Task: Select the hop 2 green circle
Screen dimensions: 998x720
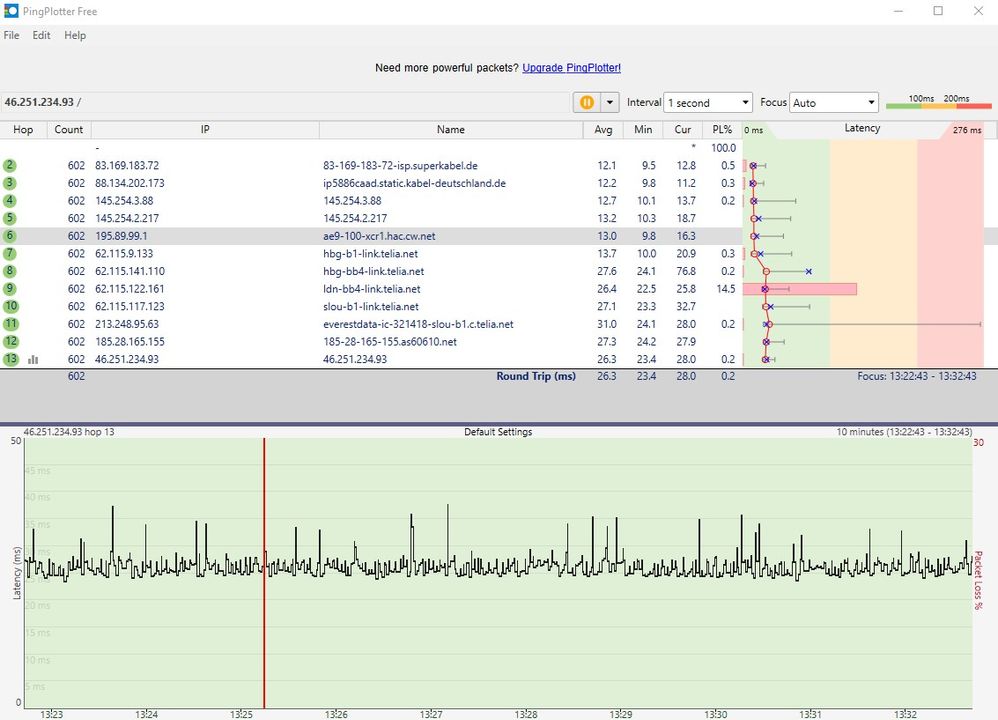Action: point(10,165)
